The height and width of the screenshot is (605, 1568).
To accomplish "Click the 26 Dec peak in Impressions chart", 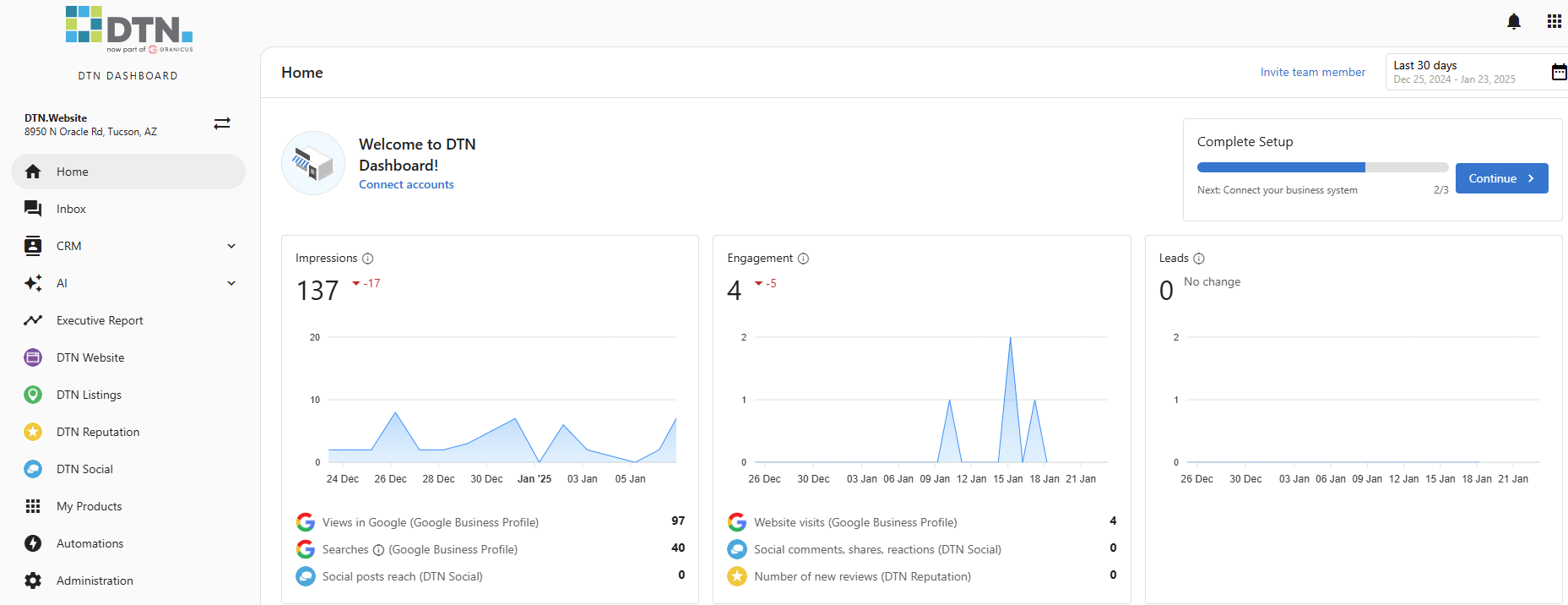I will (395, 412).
